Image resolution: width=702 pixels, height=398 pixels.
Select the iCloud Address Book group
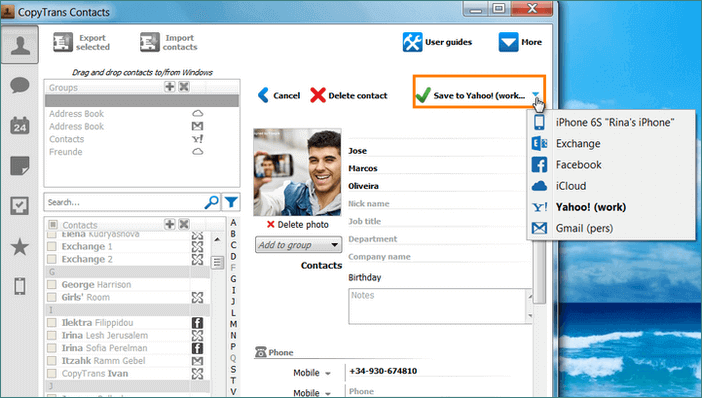pyautogui.click(x=142, y=114)
